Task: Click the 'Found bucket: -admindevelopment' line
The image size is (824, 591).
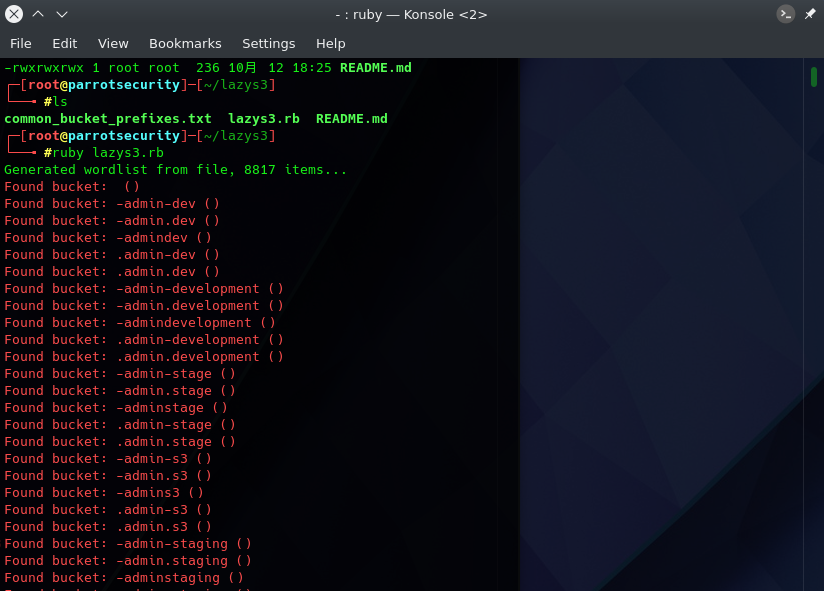Action: point(140,323)
